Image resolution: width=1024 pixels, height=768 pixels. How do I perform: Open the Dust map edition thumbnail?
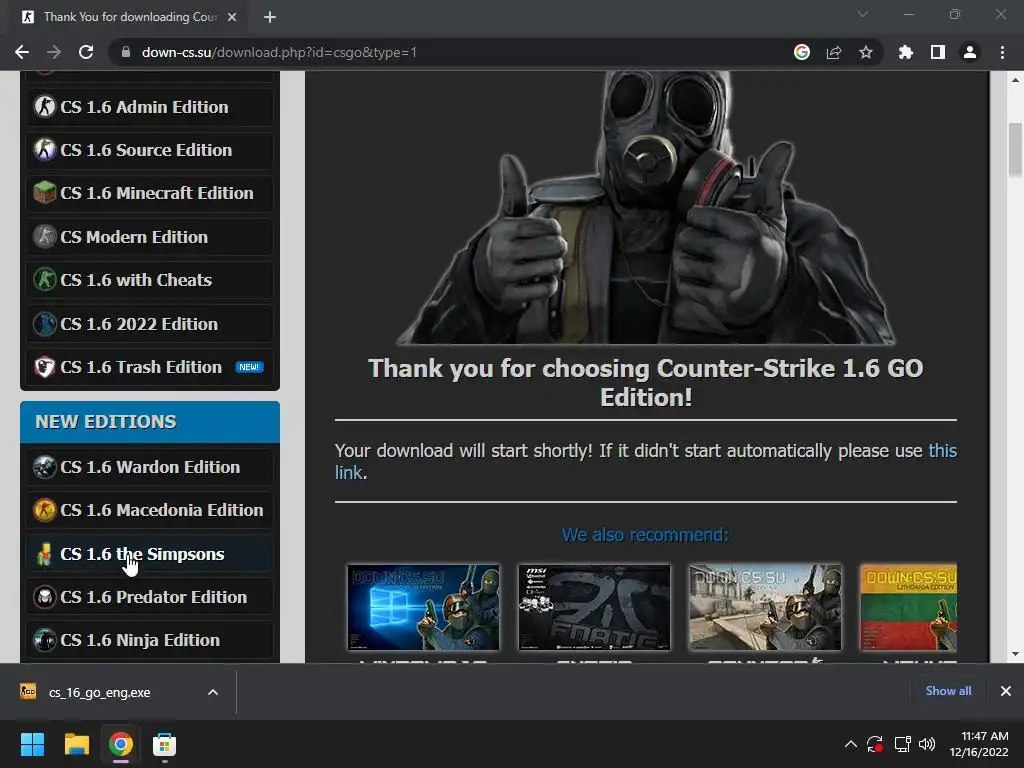(765, 607)
